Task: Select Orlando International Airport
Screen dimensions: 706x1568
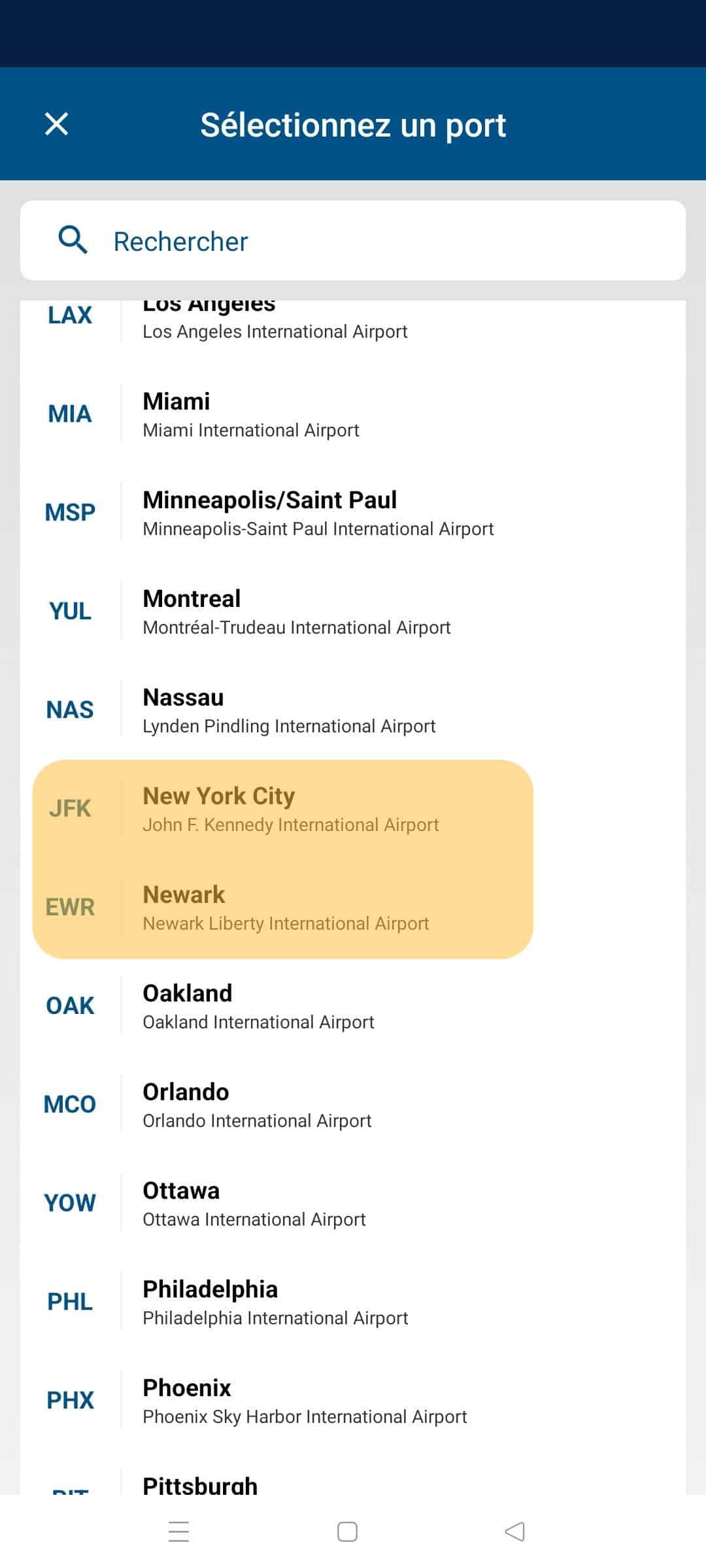Action: 353,1104
